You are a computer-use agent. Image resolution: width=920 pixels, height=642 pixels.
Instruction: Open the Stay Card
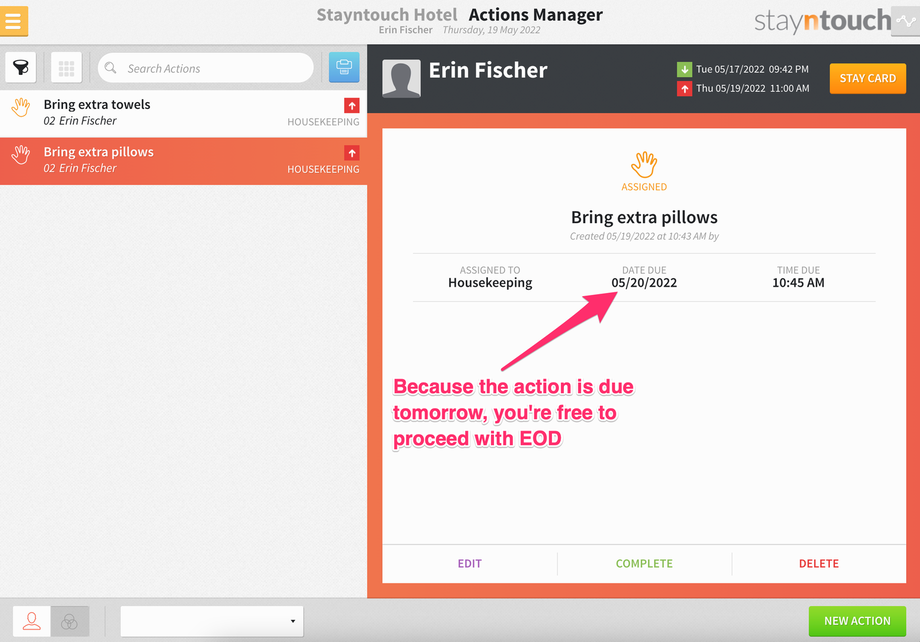tap(867, 79)
